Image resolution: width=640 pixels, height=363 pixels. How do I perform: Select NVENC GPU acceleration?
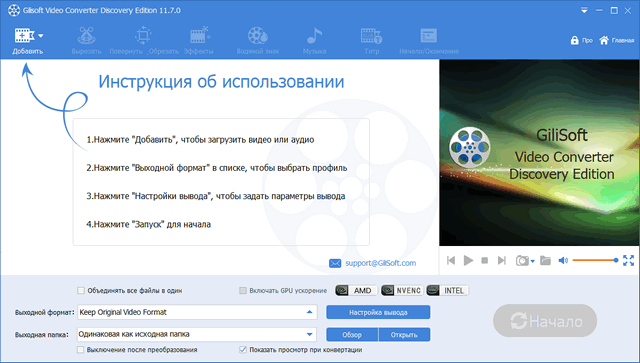(402, 290)
